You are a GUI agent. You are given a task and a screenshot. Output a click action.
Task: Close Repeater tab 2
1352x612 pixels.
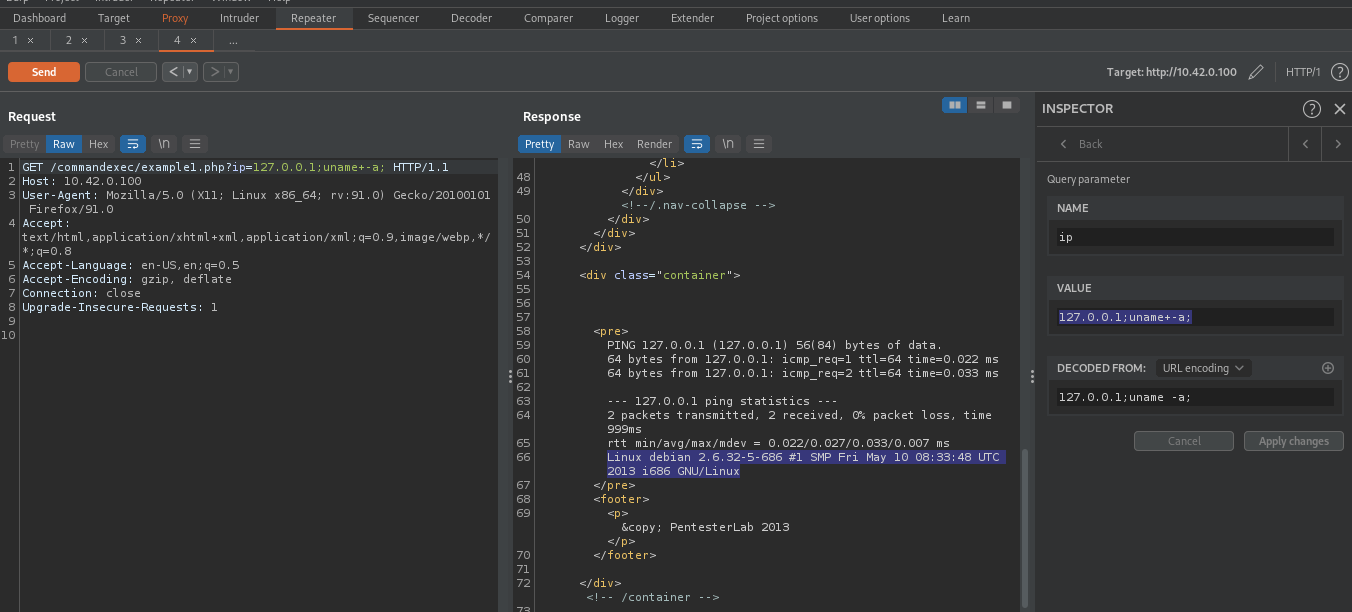84,40
